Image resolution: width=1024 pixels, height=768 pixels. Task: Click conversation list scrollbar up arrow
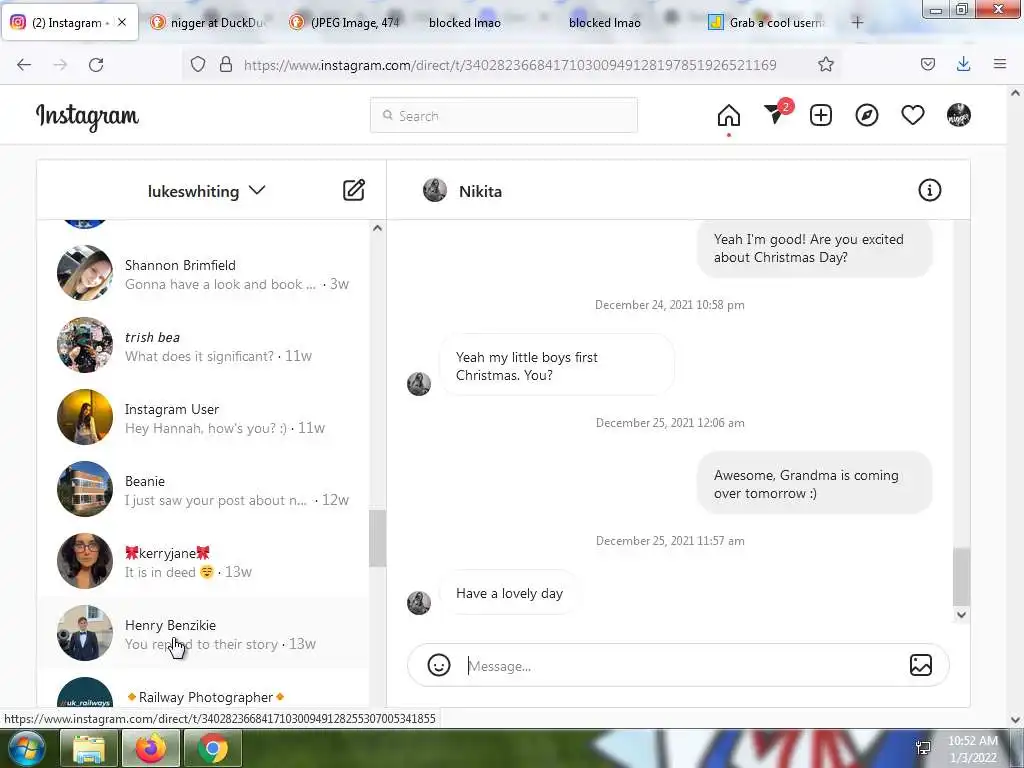tap(377, 228)
